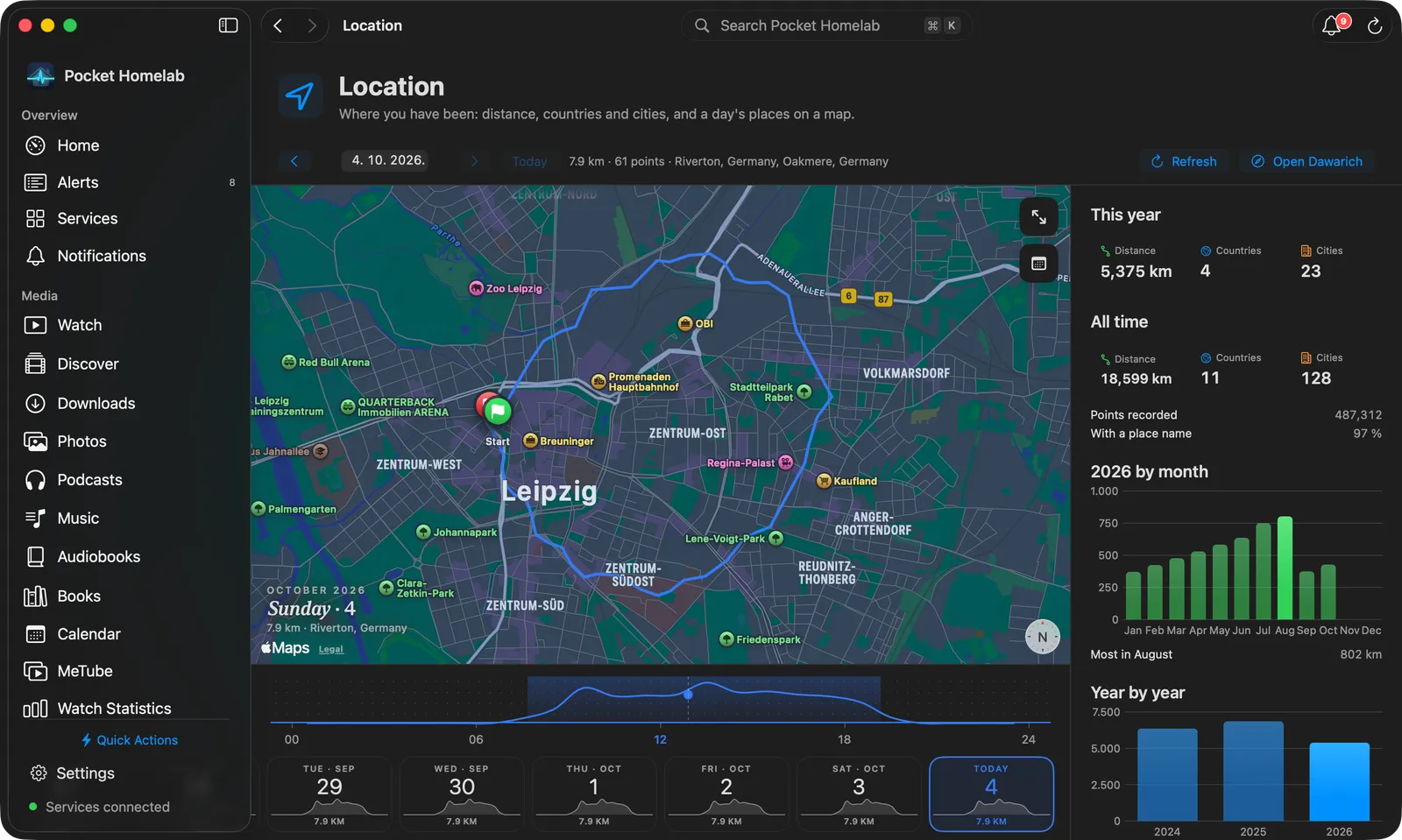Screen dimensions: 1402x840
Task: Go to the previous day chevron
Action: [294, 161]
